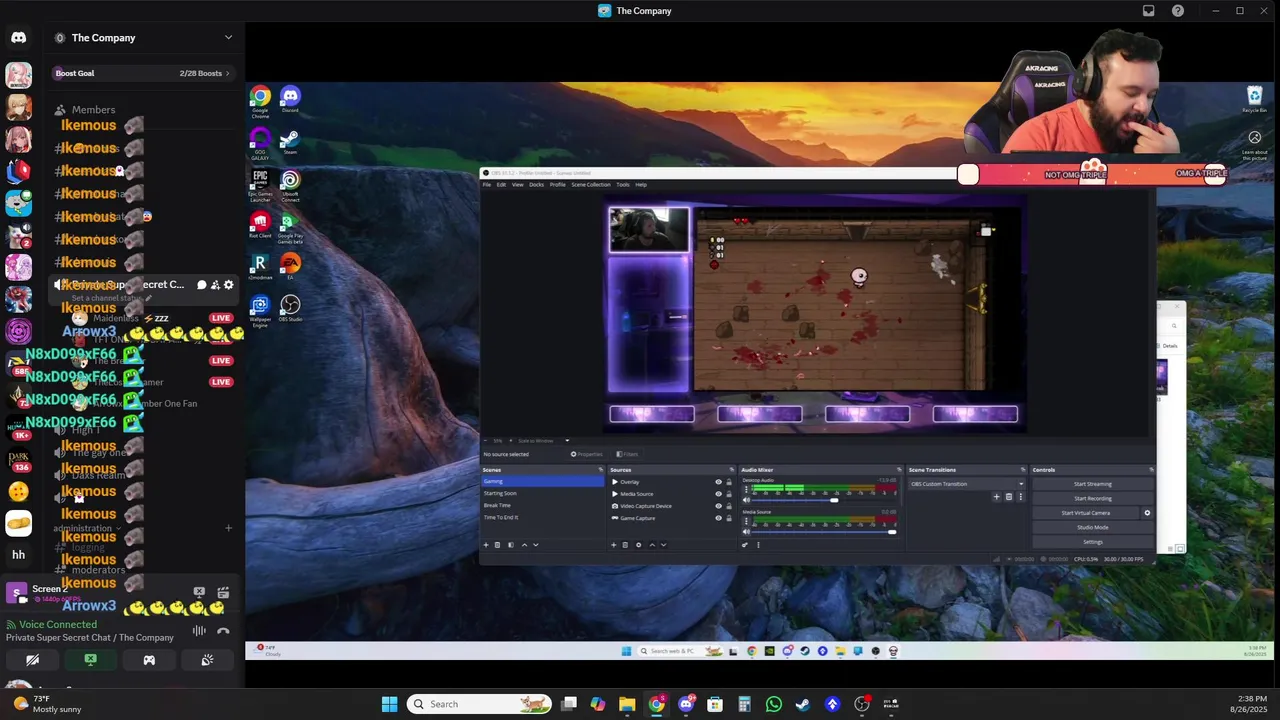1280x720 pixels.
Task: Move OBS source up with arrow
Action: click(x=652, y=545)
